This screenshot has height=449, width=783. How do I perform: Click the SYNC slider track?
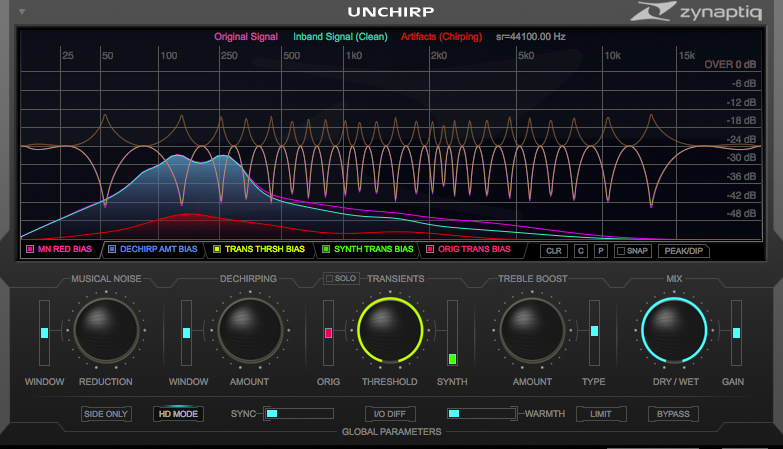[x=298, y=413]
